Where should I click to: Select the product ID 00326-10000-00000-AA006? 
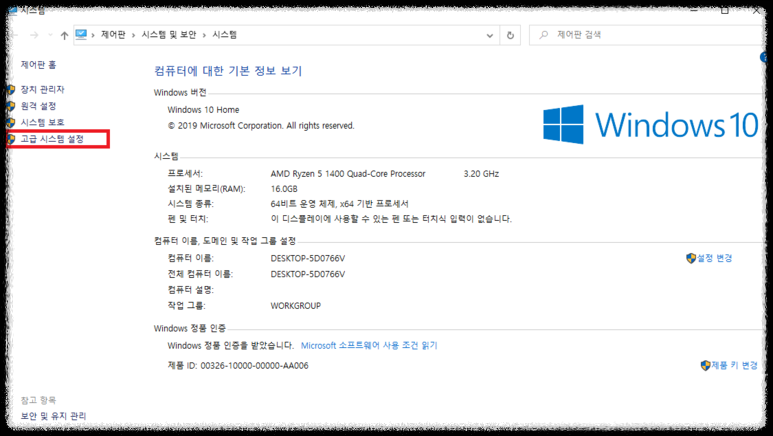coord(254,365)
